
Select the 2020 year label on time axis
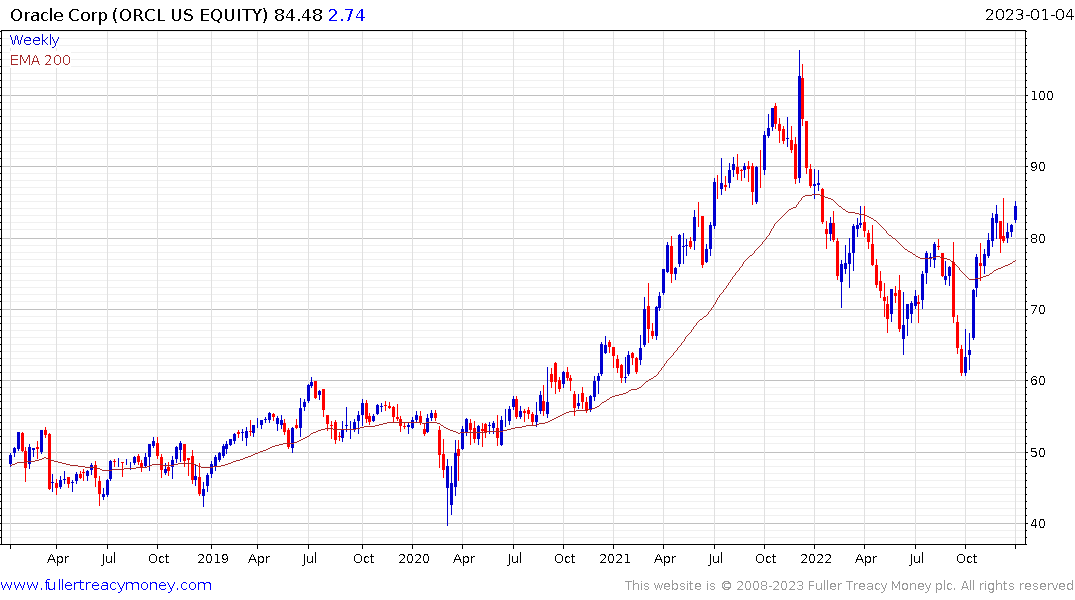(x=413, y=558)
